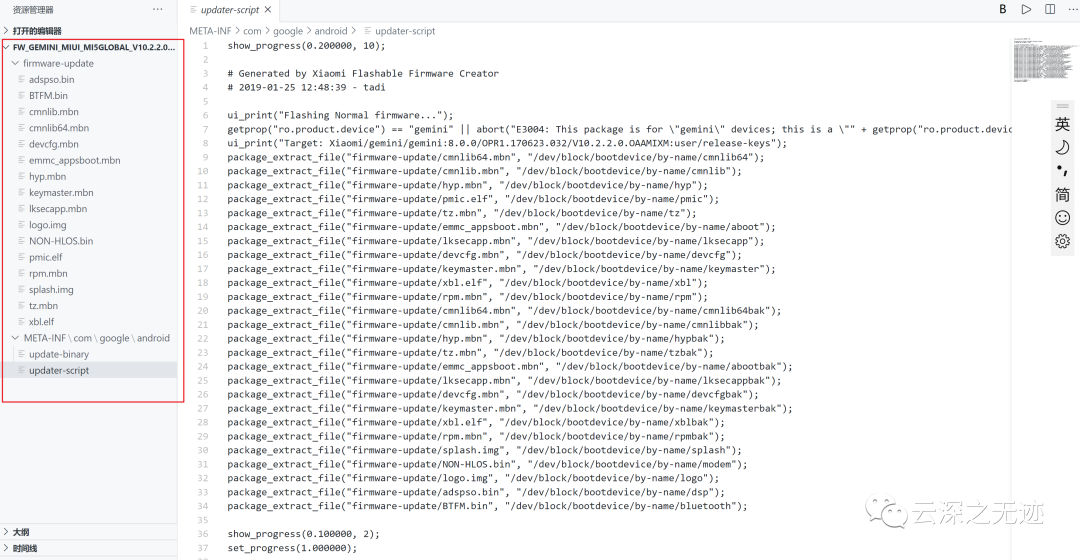Viewport: 1080px width, 560px height.
Task: Click google in the breadcrumb path
Action: pos(288,31)
